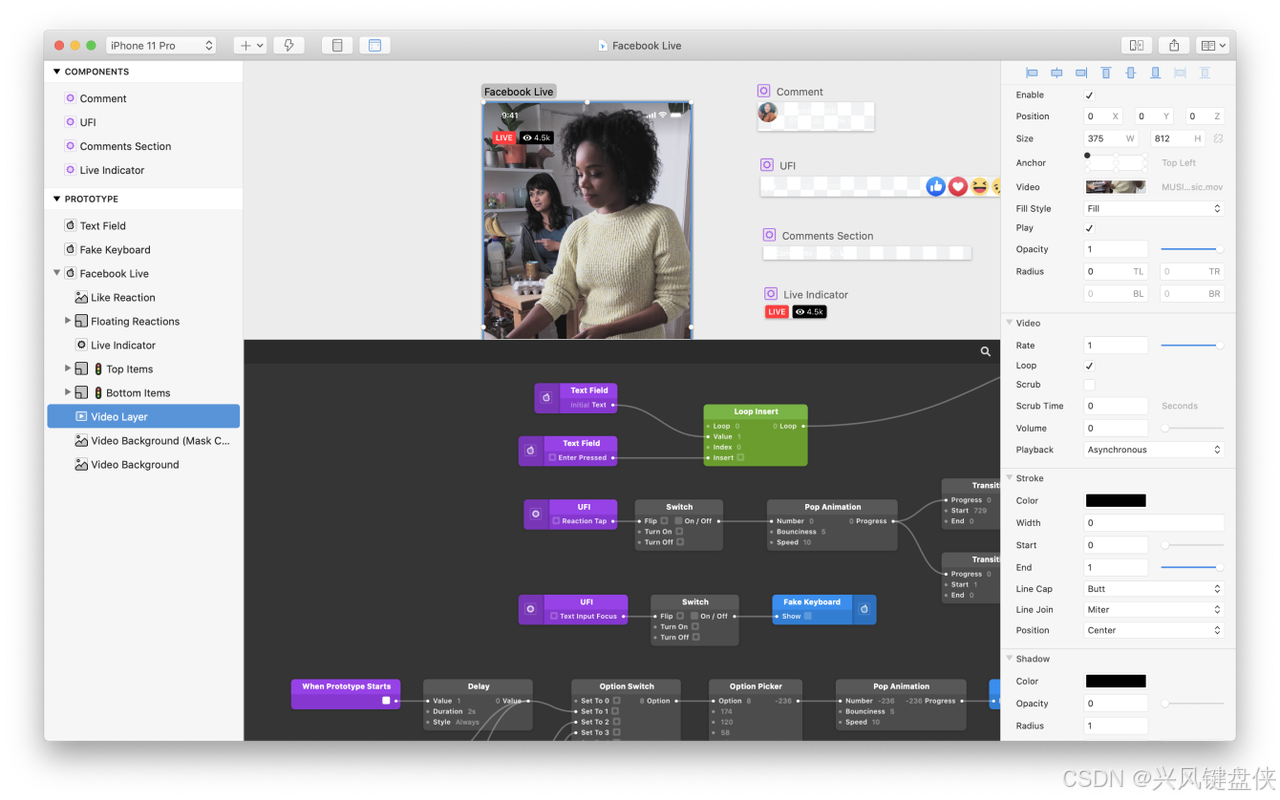1280x800 pixels.
Task: Uncheck the Loop checkbox in Video section
Action: point(1089,366)
